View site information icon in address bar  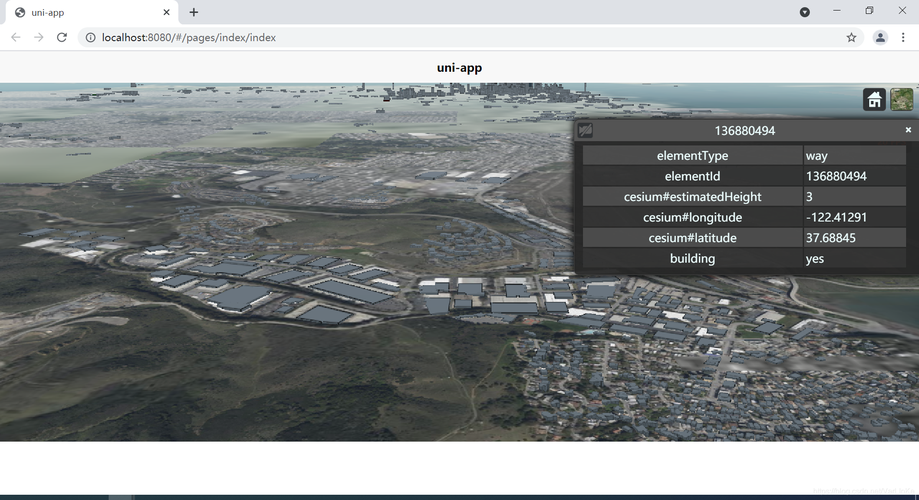coord(90,38)
